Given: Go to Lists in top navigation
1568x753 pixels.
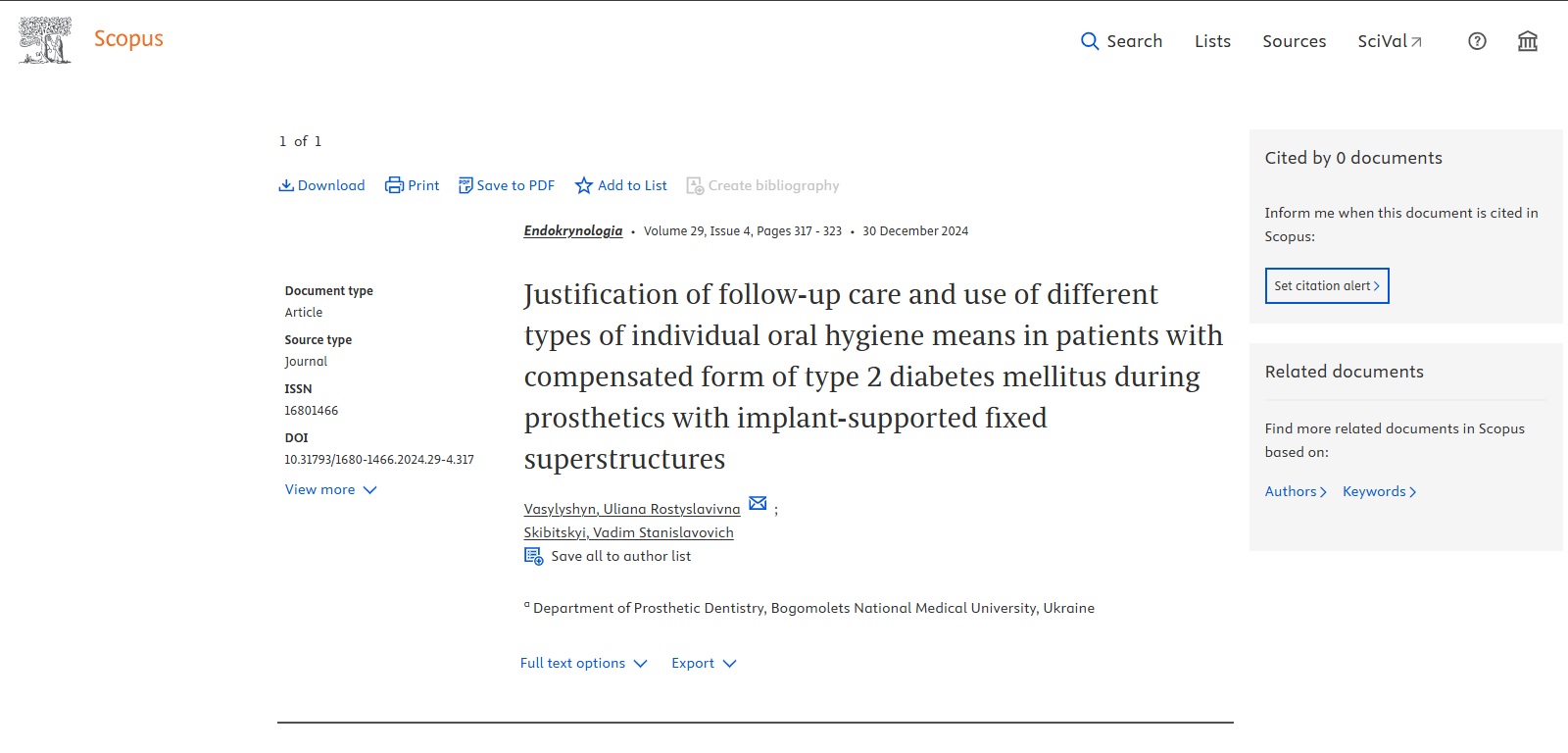Looking at the screenshot, I should coord(1212,41).
